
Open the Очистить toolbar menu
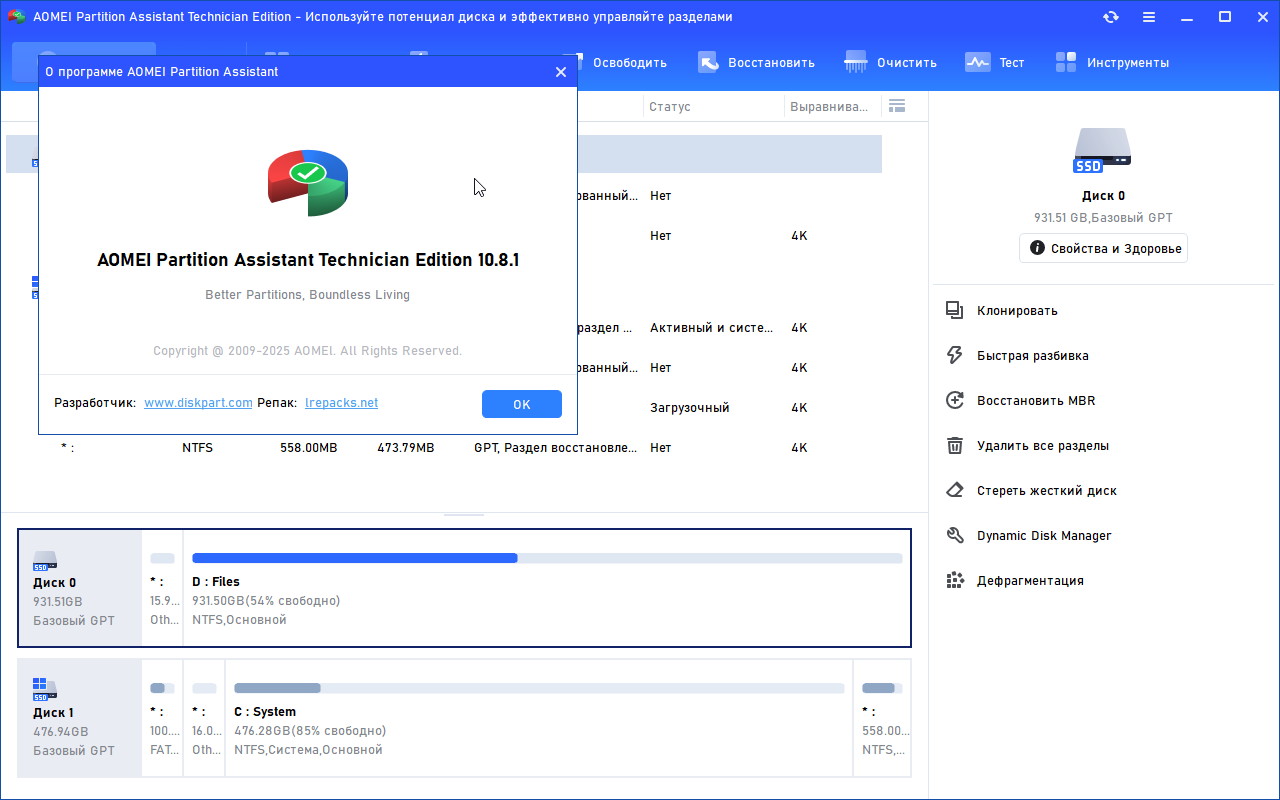tap(891, 62)
